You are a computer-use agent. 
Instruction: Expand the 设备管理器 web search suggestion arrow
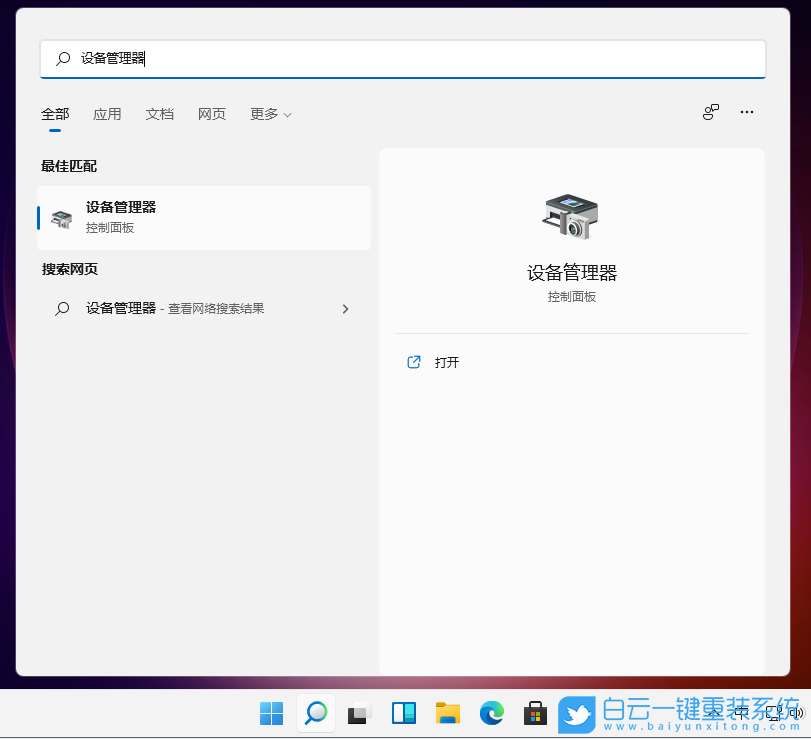[x=345, y=309]
